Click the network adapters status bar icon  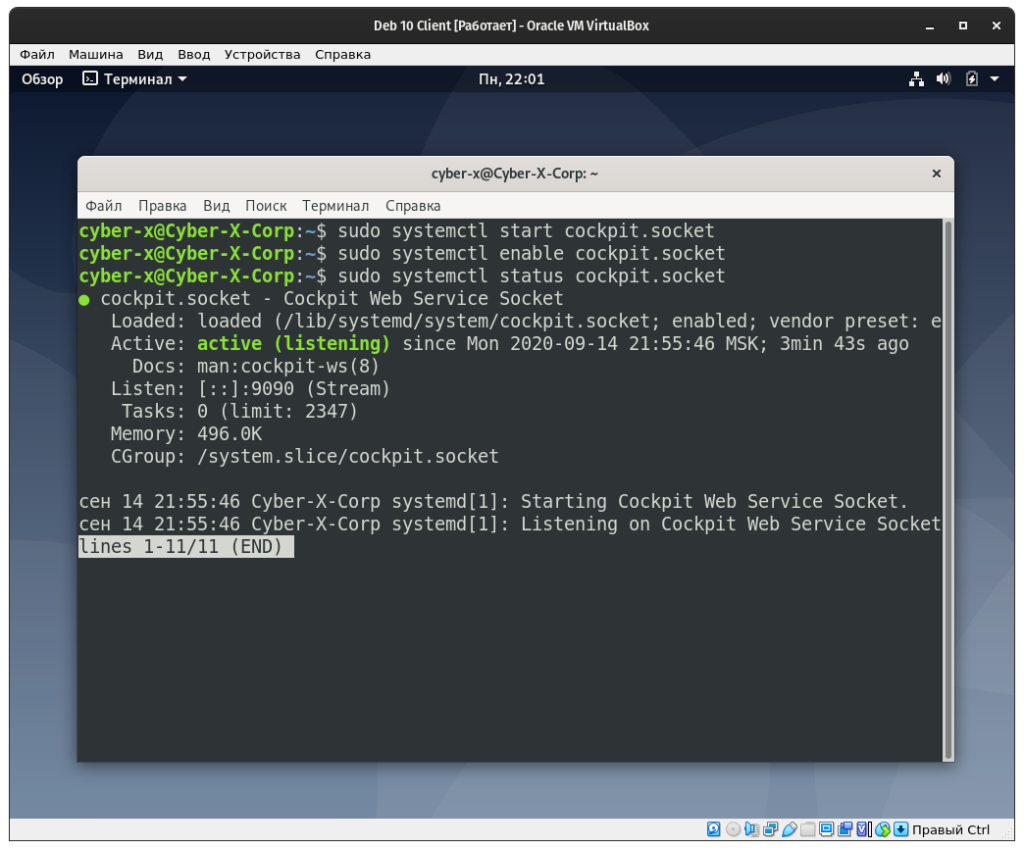click(x=770, y=830)
